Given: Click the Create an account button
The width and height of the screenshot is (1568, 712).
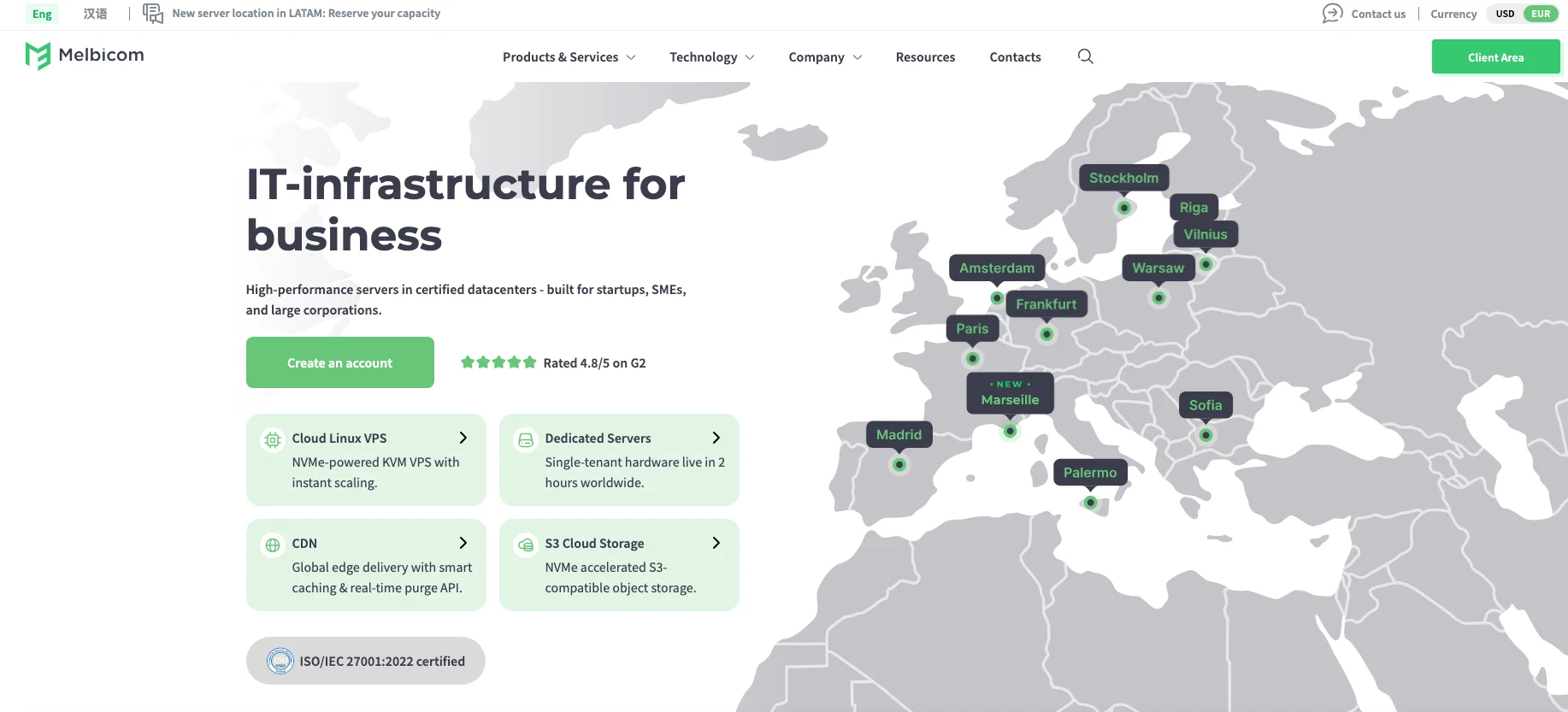Looking at the screenshot, I should tap(340, 362).
